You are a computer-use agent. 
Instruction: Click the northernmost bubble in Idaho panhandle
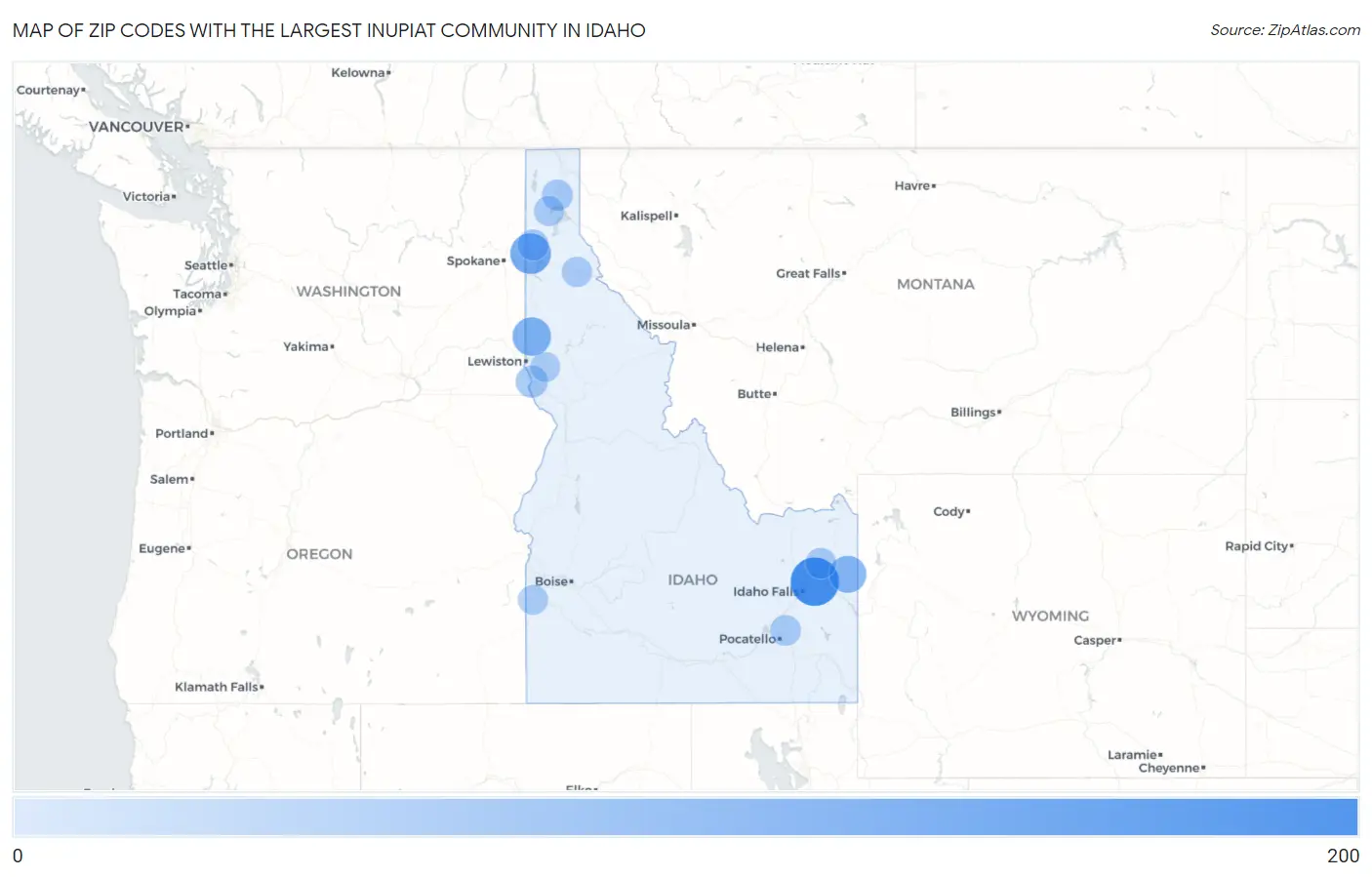click(557, 195)
